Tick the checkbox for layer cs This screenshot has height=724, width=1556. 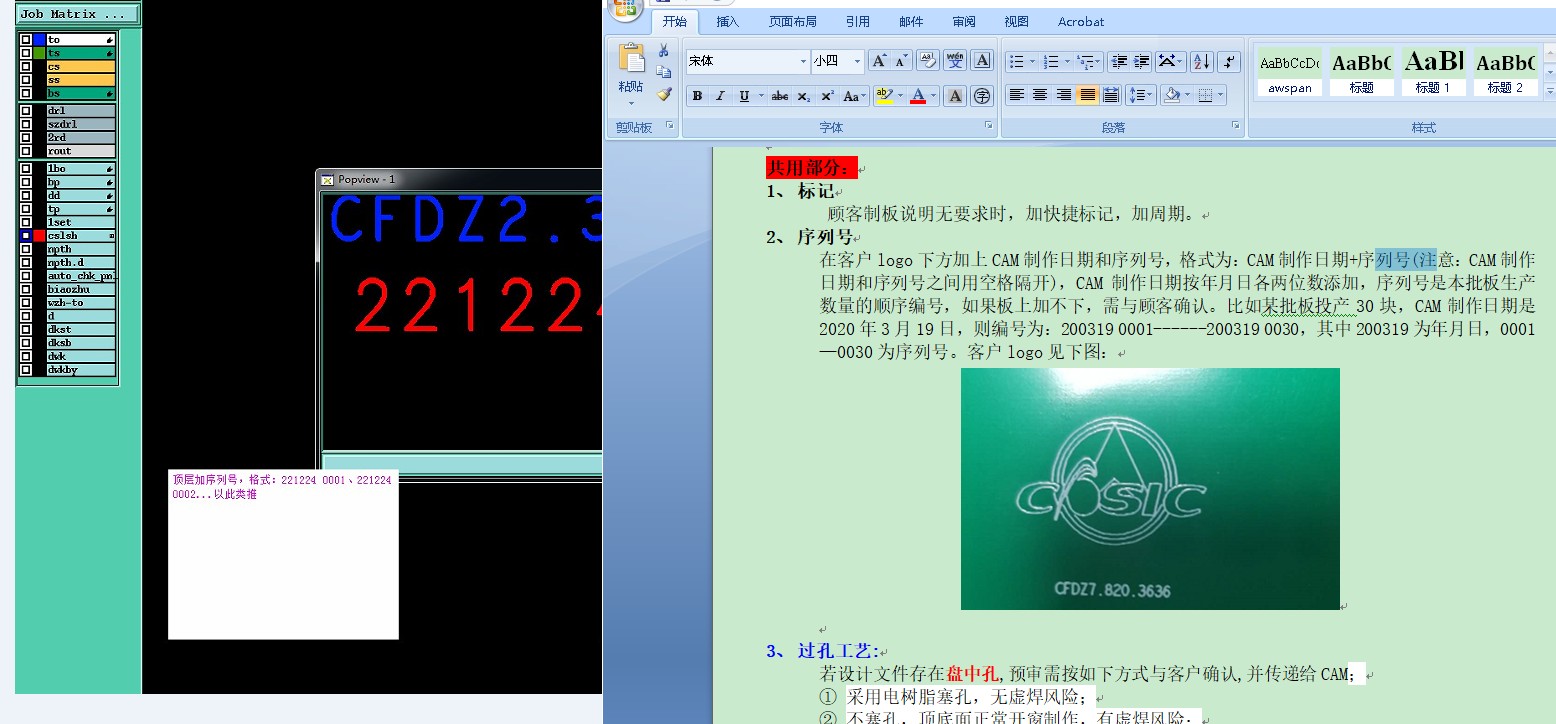point(26,66)
